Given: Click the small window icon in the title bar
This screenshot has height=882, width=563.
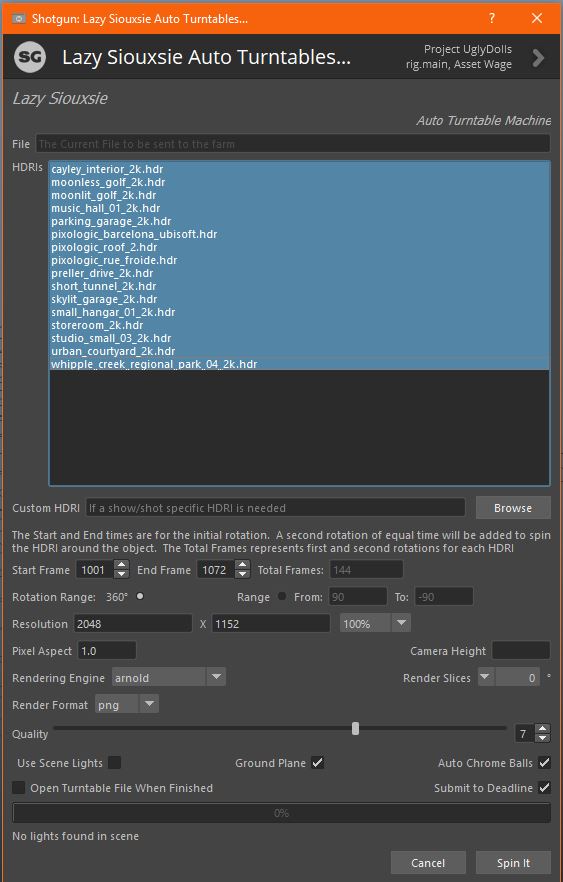Looking at the screenshot, I should tap(19, 19).
